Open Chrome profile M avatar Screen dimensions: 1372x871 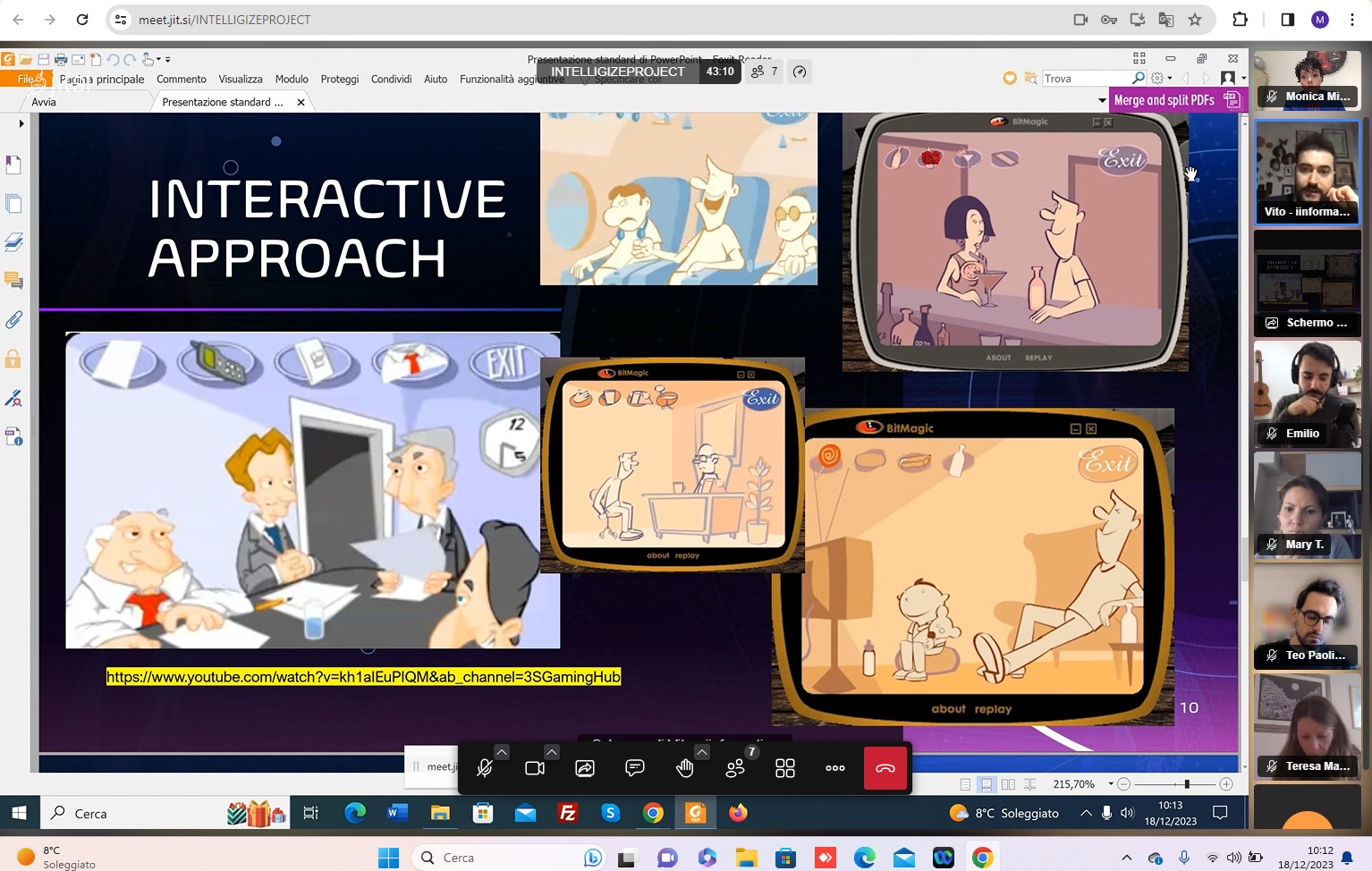pos(1320,20)
